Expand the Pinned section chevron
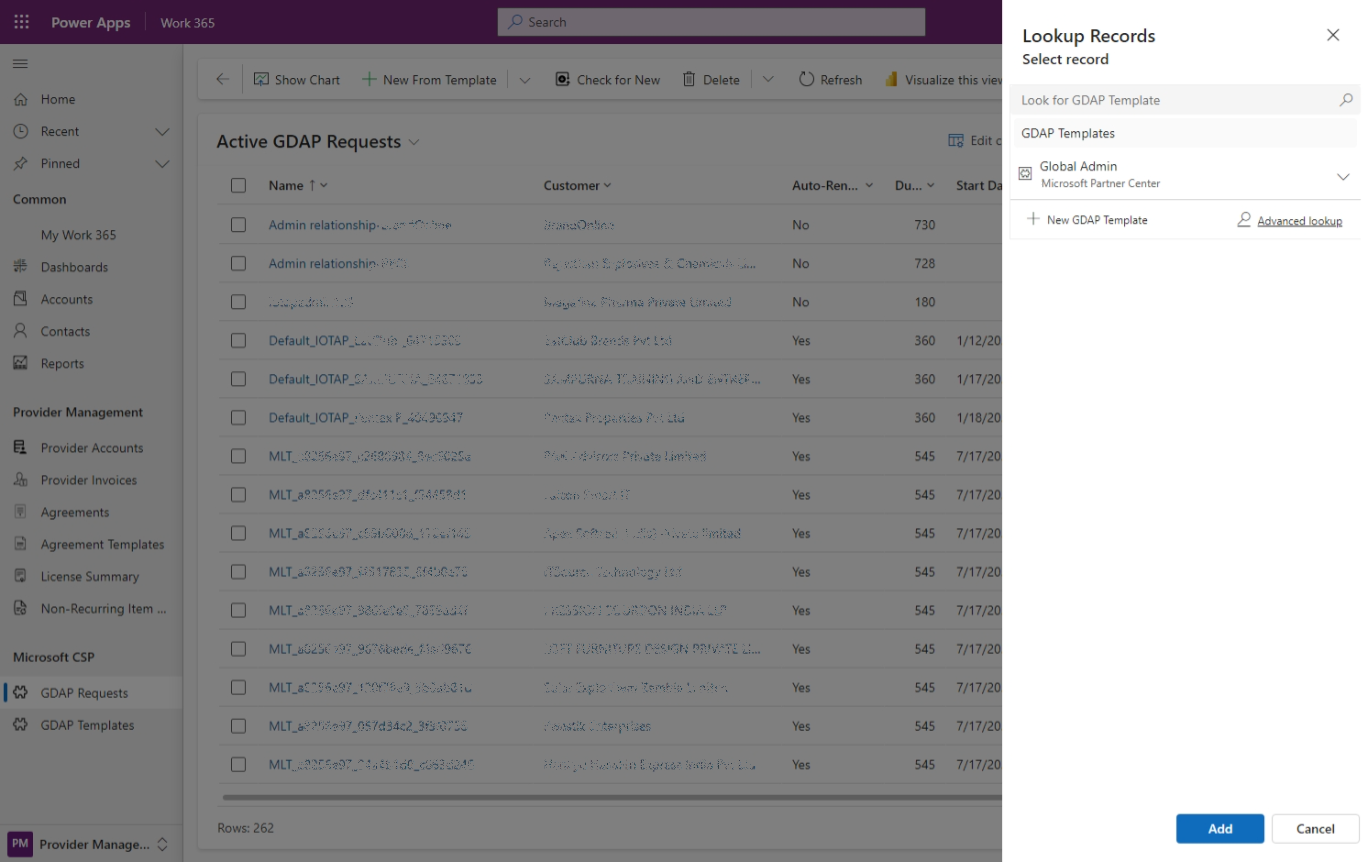The width and height of the screenshot is (1368, 862). click(162, 164)
